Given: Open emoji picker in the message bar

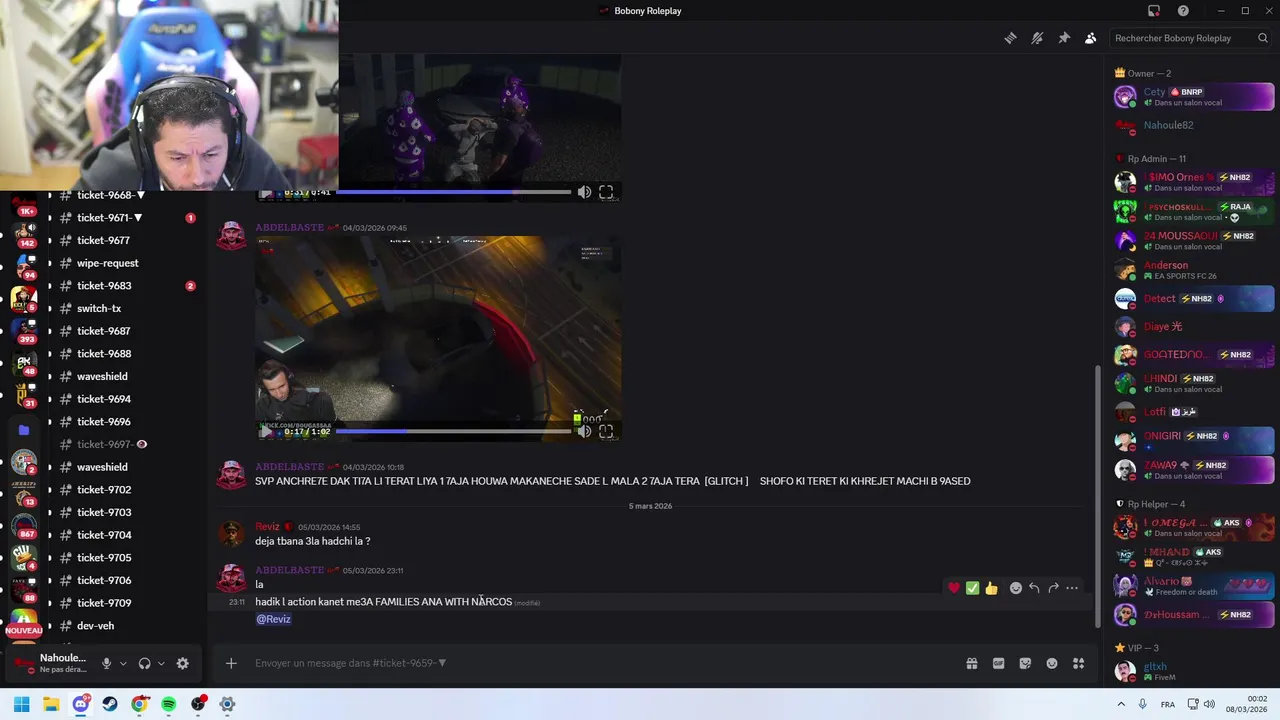Looking at the screenshot, I should click(1052, 663).
